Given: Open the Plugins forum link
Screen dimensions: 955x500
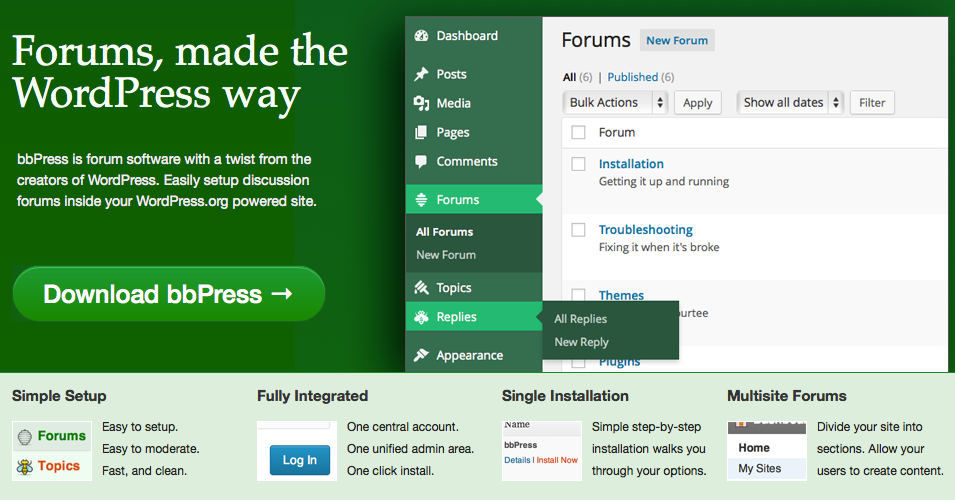Looking at the screenshot, I should pyautogui.click(x=619, y=362).
